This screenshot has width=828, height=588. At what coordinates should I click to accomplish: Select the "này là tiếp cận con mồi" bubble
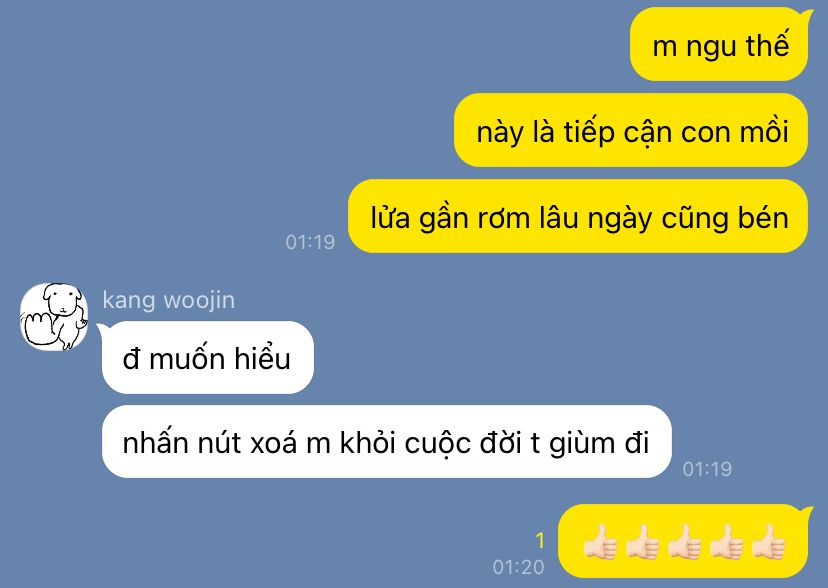pos(631,130)
